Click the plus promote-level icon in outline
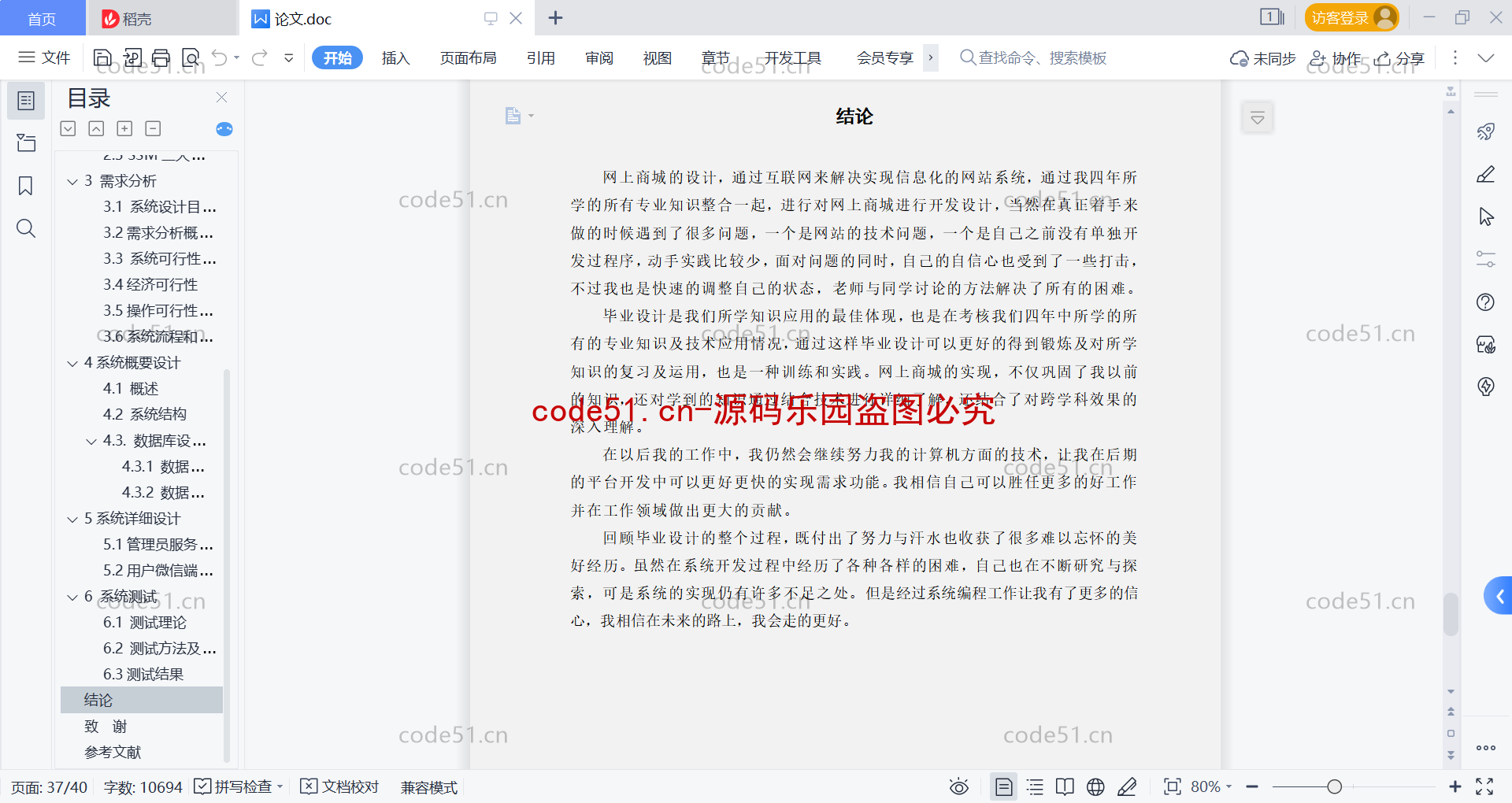 [124, 128]
